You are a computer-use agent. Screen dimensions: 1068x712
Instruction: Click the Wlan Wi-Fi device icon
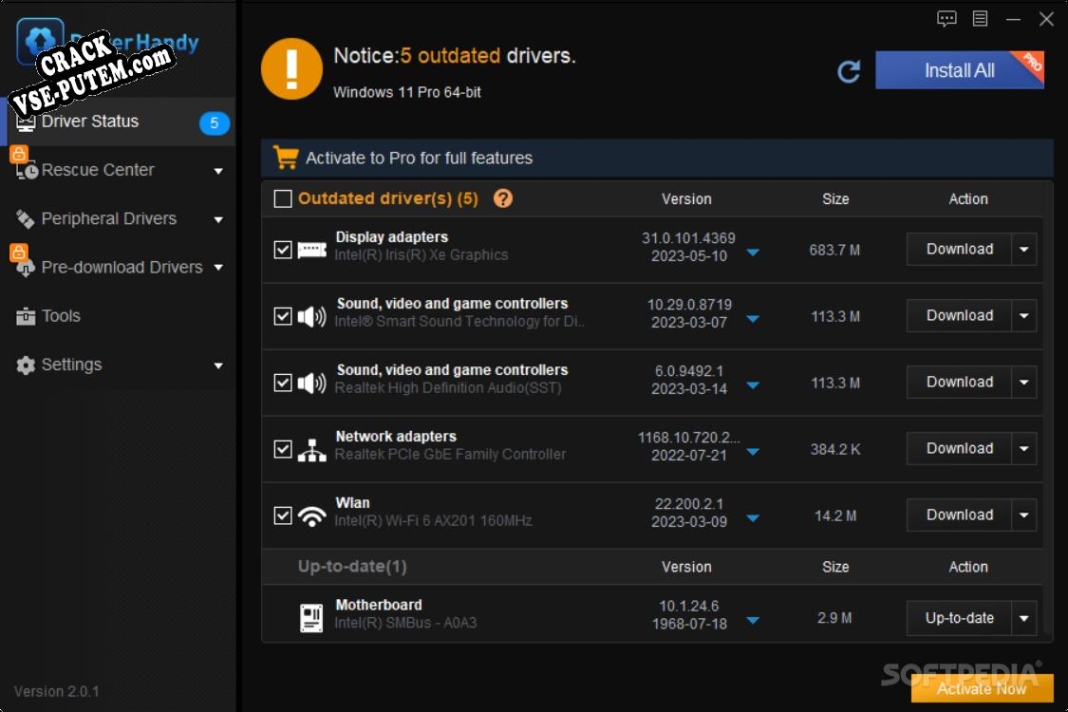click(x=312, y=516)
